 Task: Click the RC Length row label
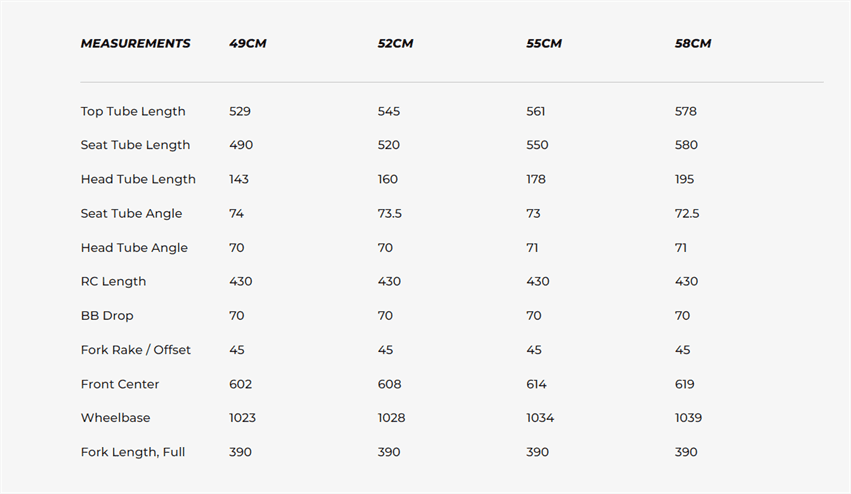(x=113, y=281)
